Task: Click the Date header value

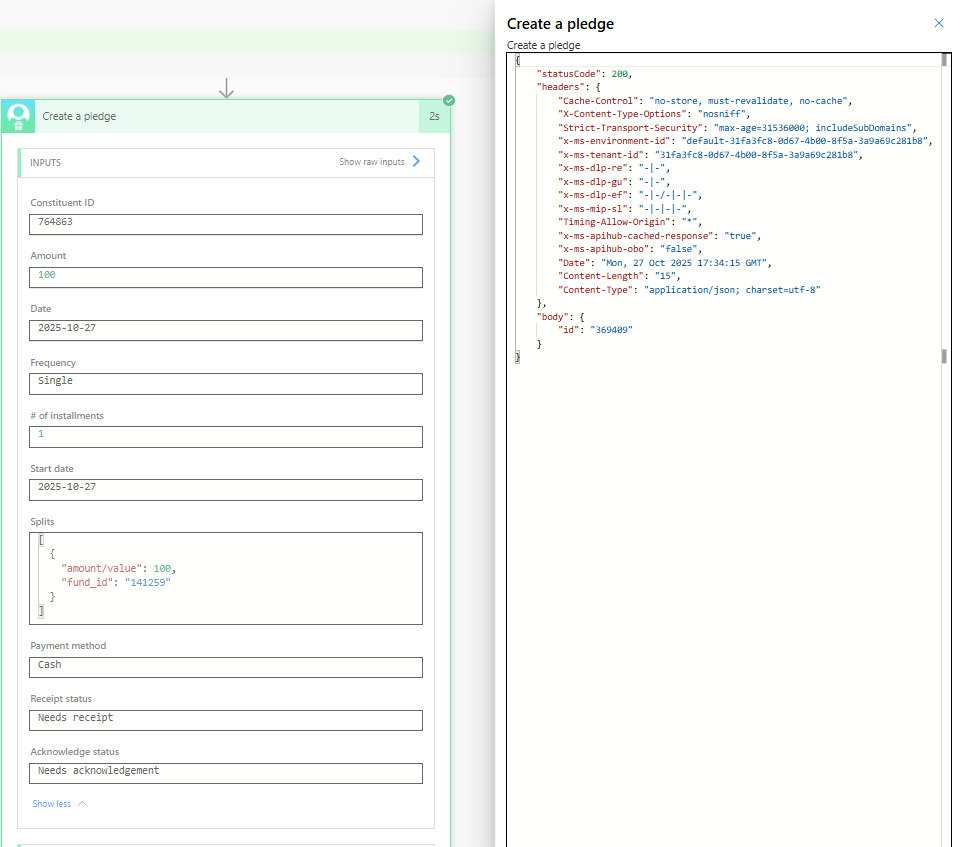Action: click(683, 263)
